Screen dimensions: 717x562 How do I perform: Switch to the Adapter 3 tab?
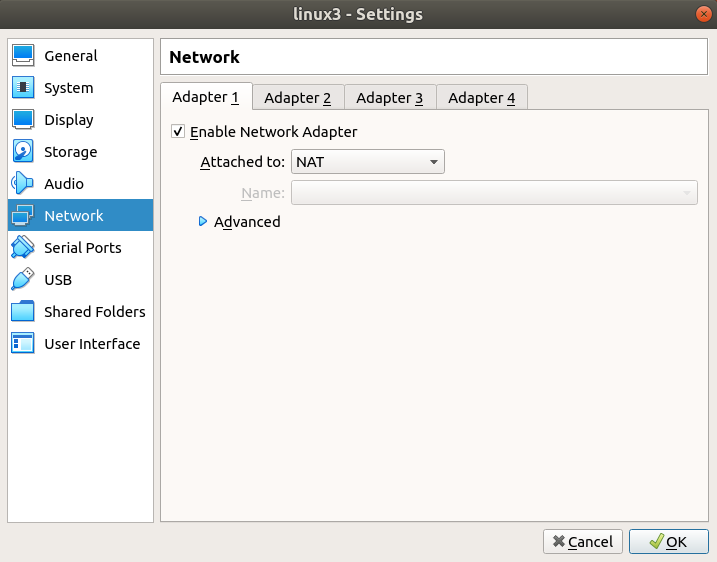tap(389, 97)
